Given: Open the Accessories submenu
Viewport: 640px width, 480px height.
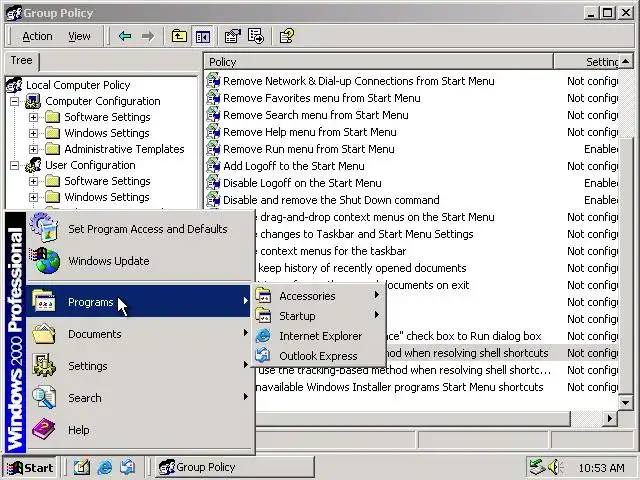Looking at the screenshot, I should pyautogui.click(x=318, y=296).
